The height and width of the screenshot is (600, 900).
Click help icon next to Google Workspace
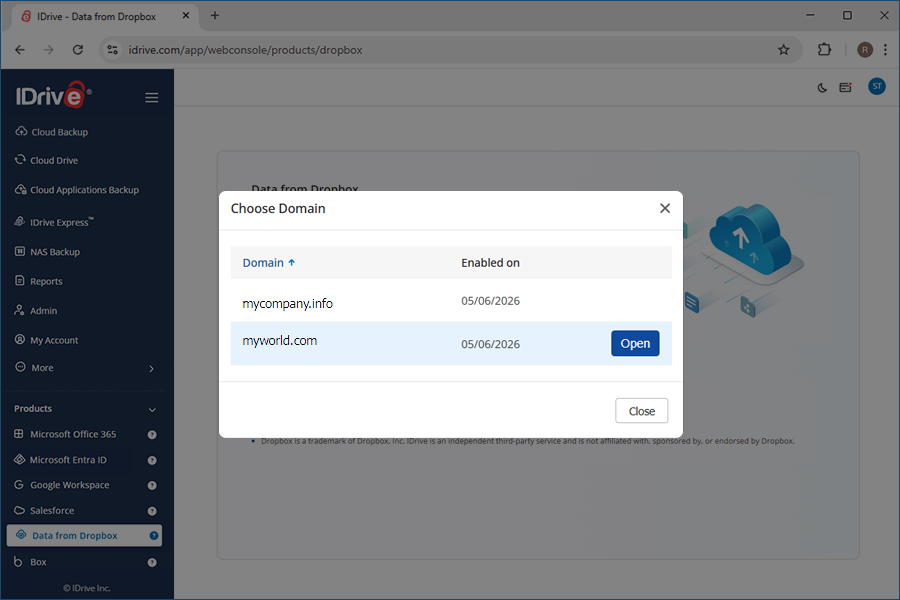[x=152, y=485]
